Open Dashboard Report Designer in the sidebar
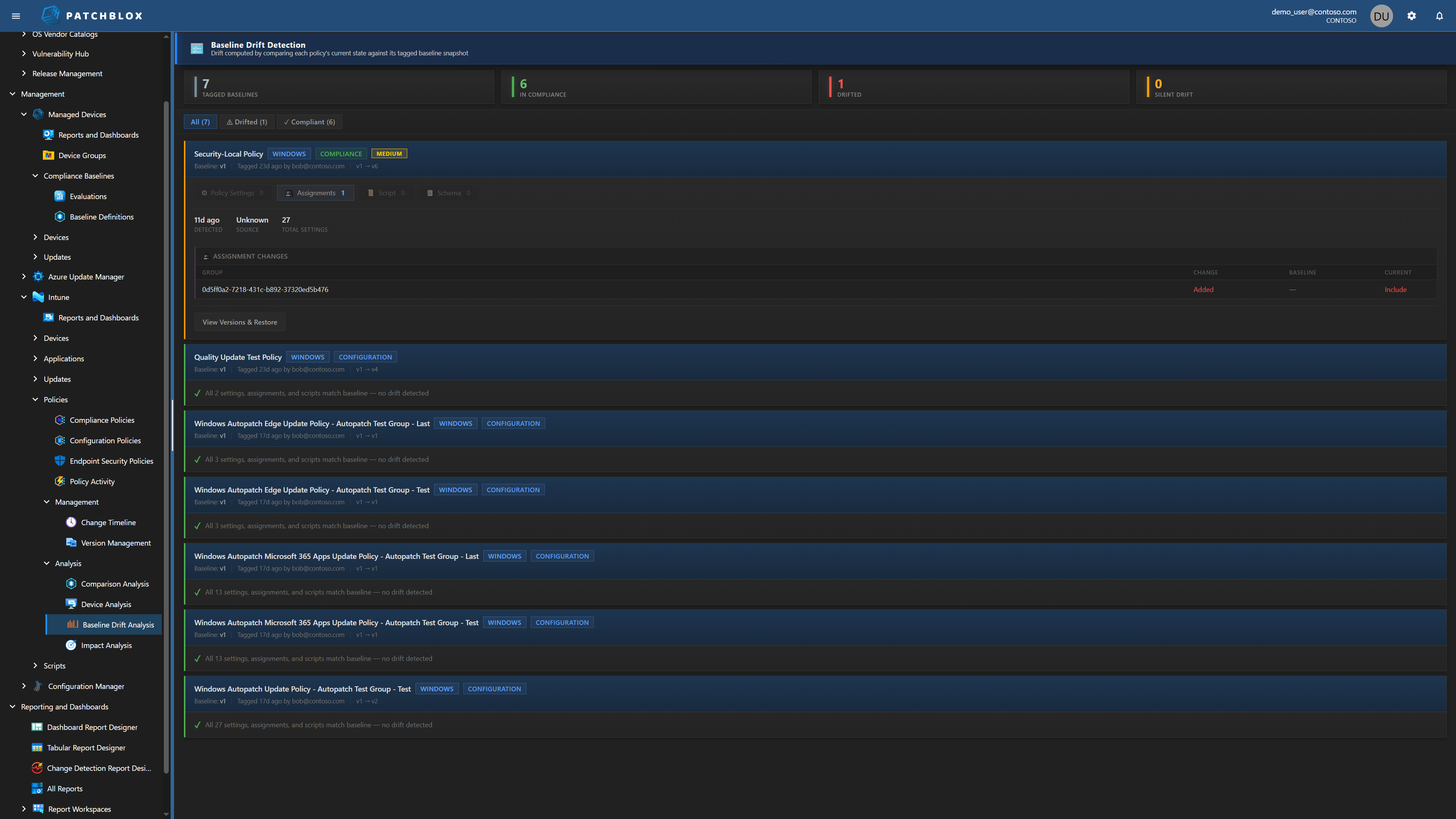The height and width of the screenshot is (819, 1456). click(92, 727)
